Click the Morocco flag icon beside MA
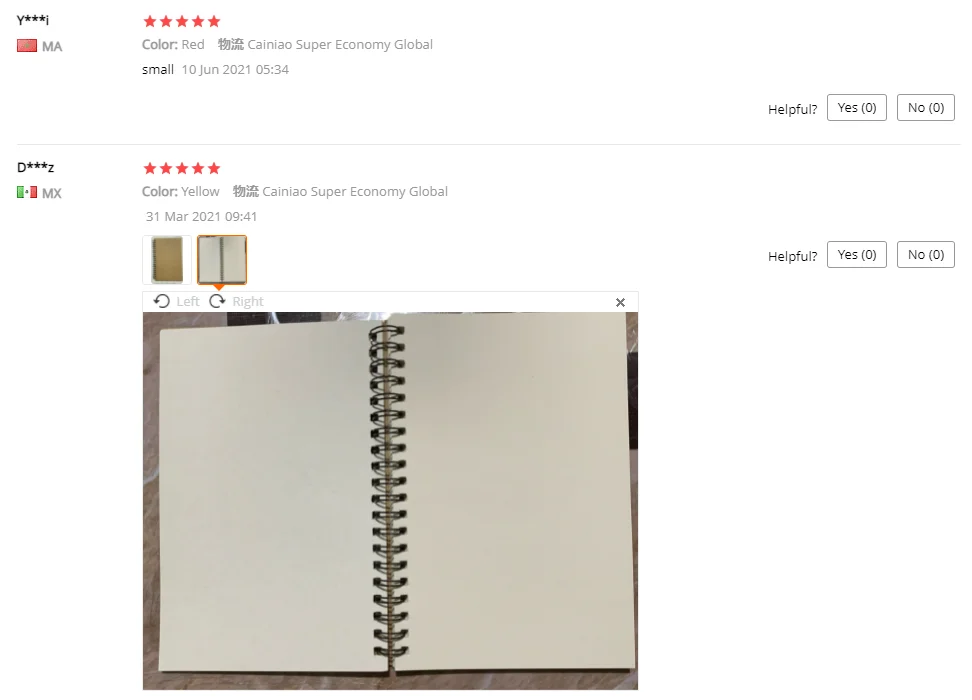This screenshot has width=972, height=700. [x=27, y=46]
